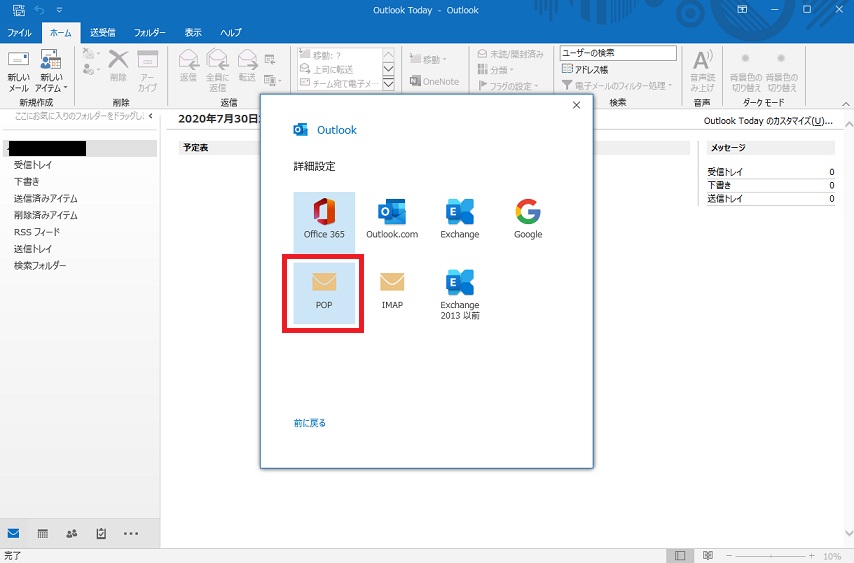Click the ユーザーの検索 search field
Viewport: 854px width, 563px height.
pyautogui.click(x=617, y=53)
